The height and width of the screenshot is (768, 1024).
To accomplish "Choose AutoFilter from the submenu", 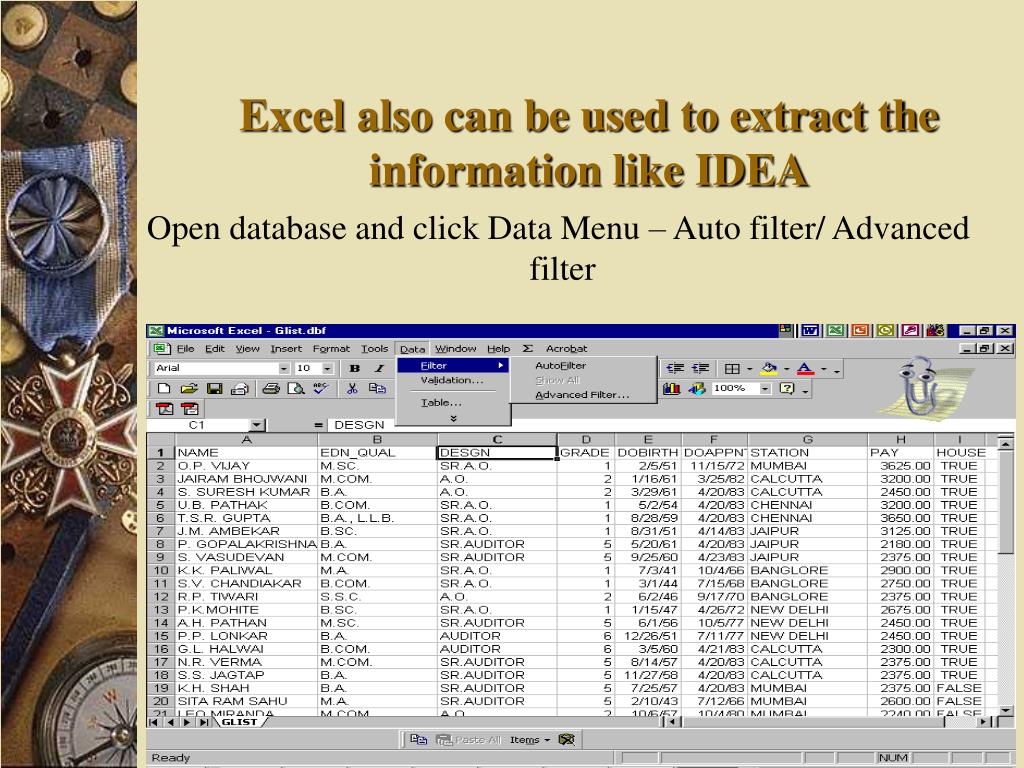I will (x=560, y=366).
